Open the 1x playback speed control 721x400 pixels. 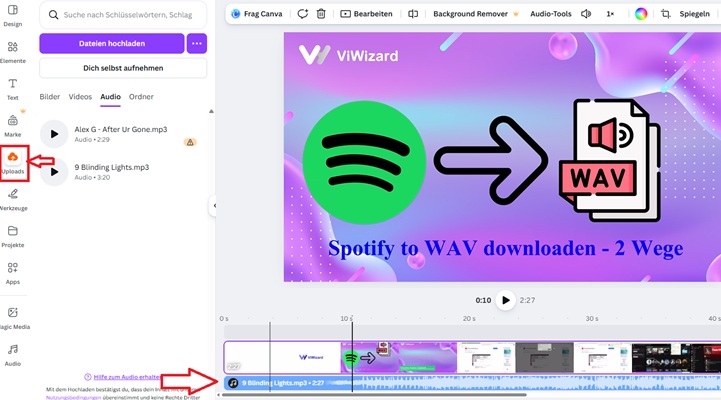point(610,14)
